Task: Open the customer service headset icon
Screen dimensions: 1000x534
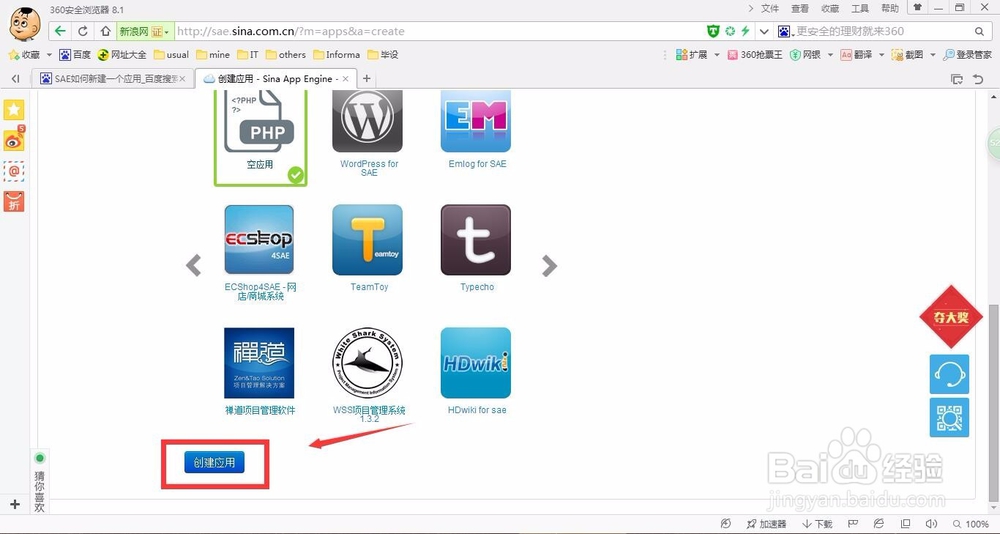Action: coord(949,374)
